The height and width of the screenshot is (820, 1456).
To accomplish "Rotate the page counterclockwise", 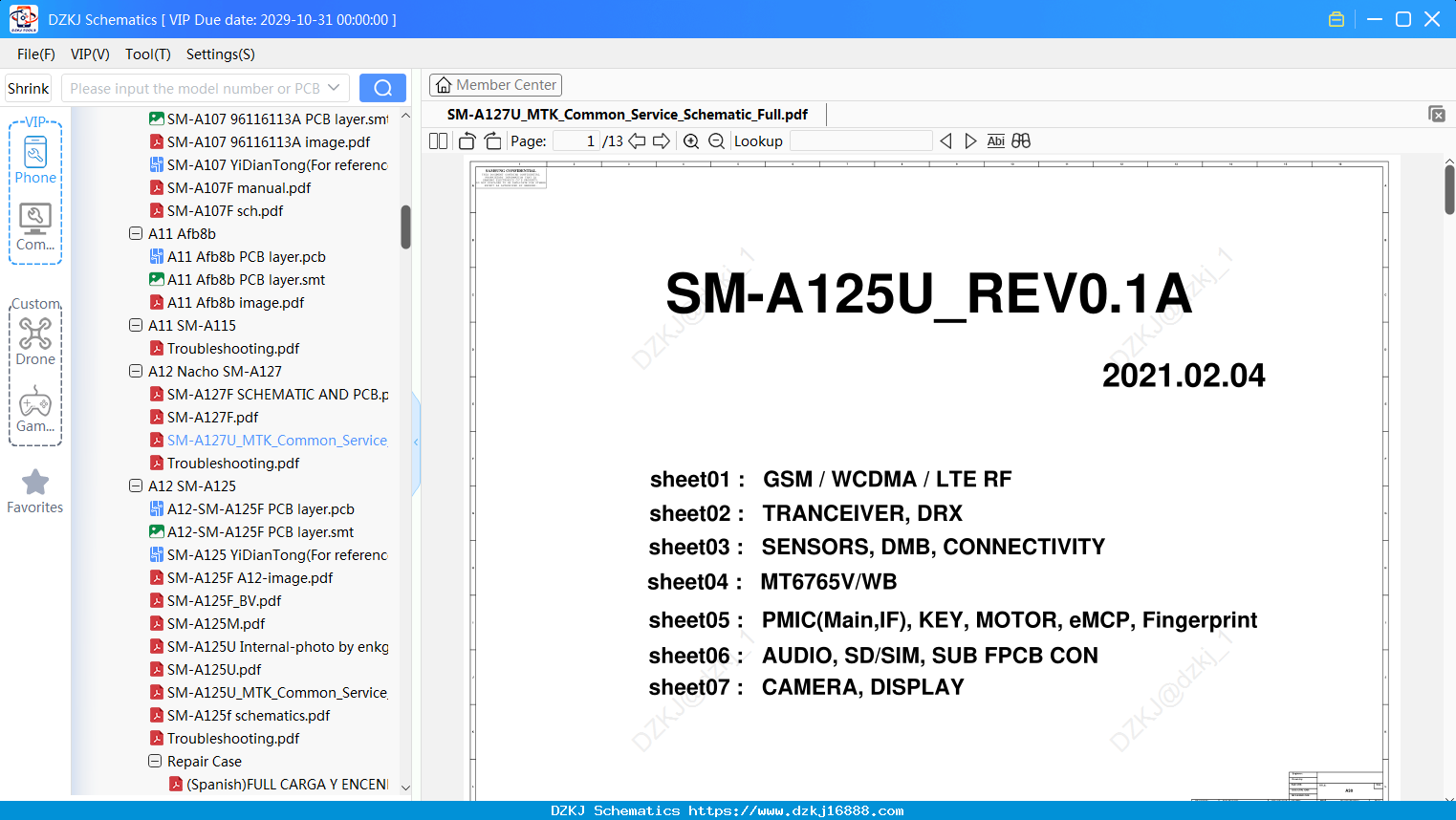I will pos(467,141).
